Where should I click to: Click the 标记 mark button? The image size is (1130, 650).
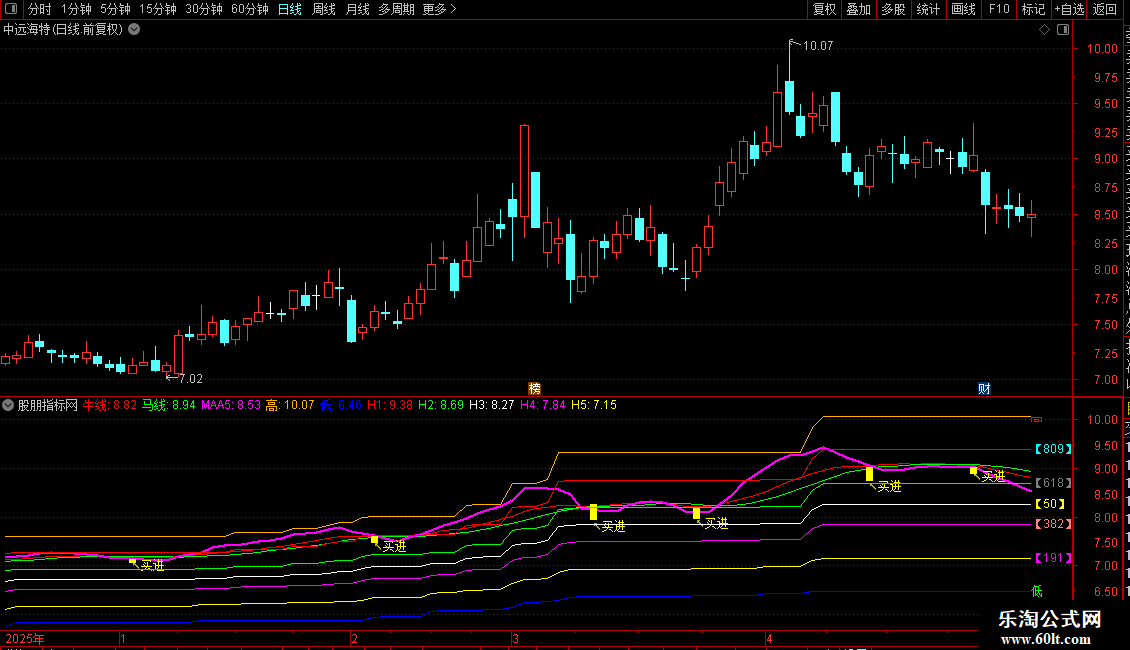coord(1033,9)
